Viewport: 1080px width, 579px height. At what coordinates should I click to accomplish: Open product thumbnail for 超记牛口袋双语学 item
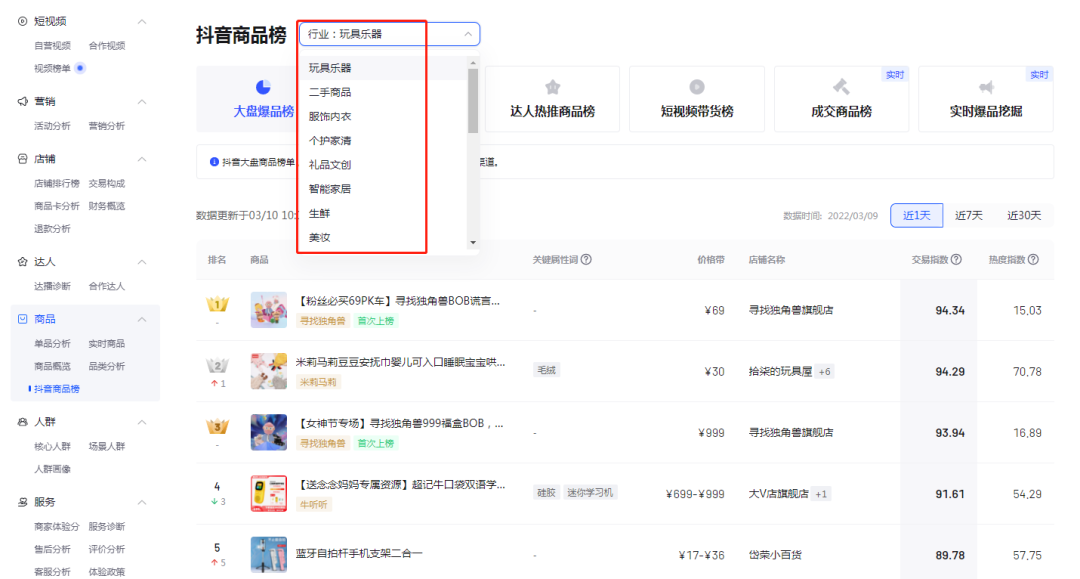tap(269, 494)
